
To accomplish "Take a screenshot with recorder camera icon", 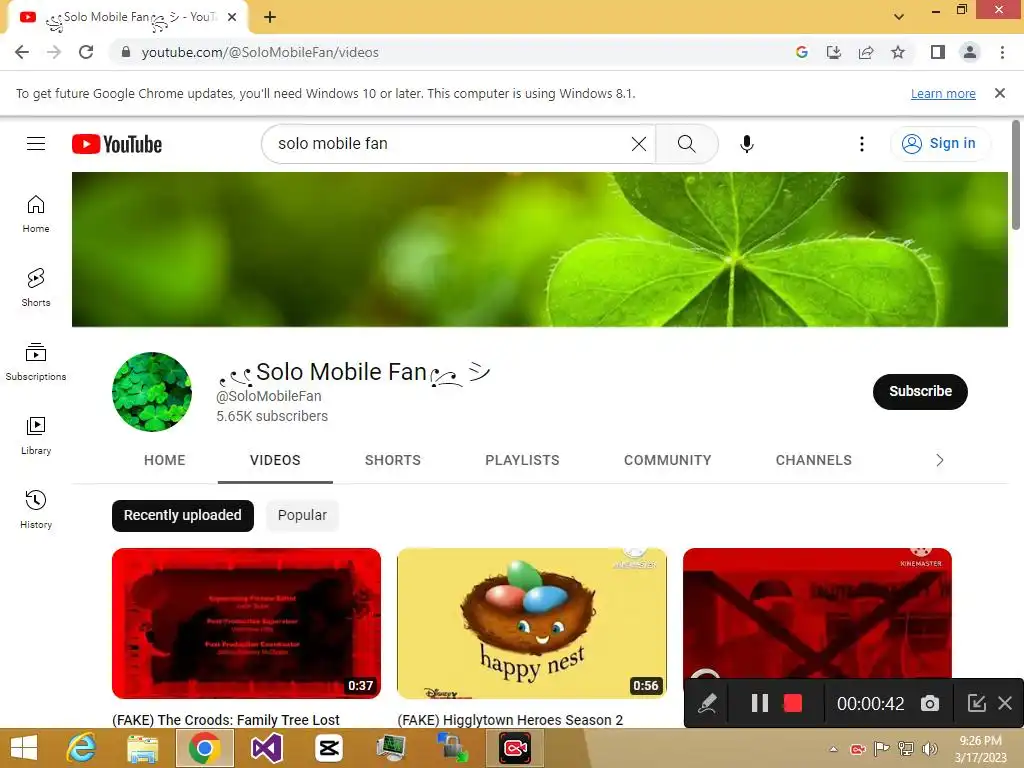I will pyautogui.click(x=930, y=703).
